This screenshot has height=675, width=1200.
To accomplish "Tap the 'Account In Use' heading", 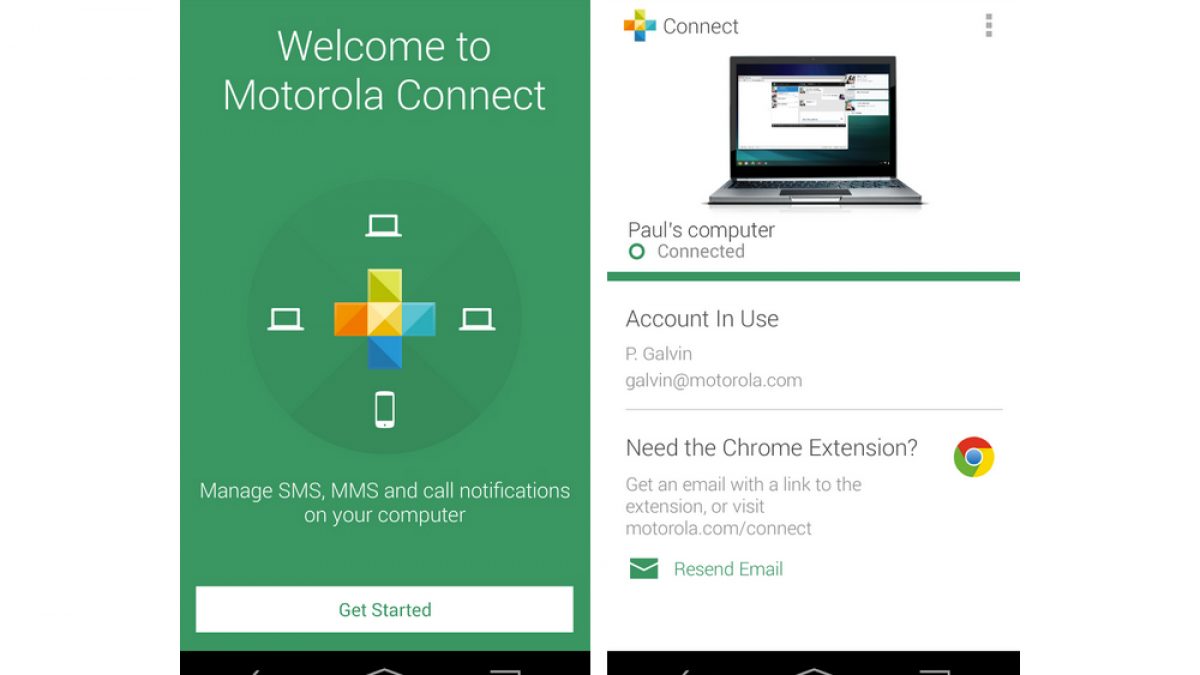I will tap(702, 319).
